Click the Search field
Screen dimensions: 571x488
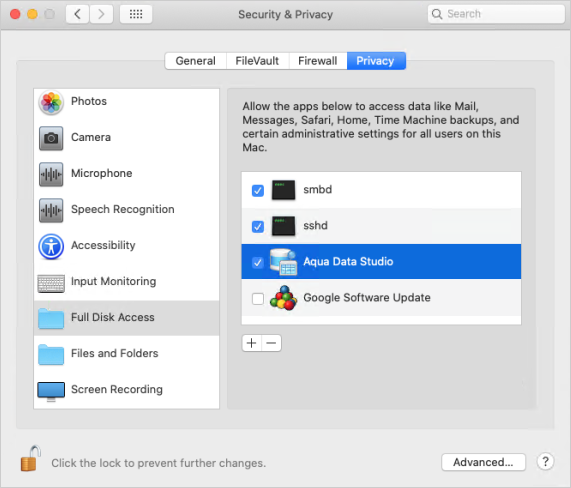[x=496, y=14]
